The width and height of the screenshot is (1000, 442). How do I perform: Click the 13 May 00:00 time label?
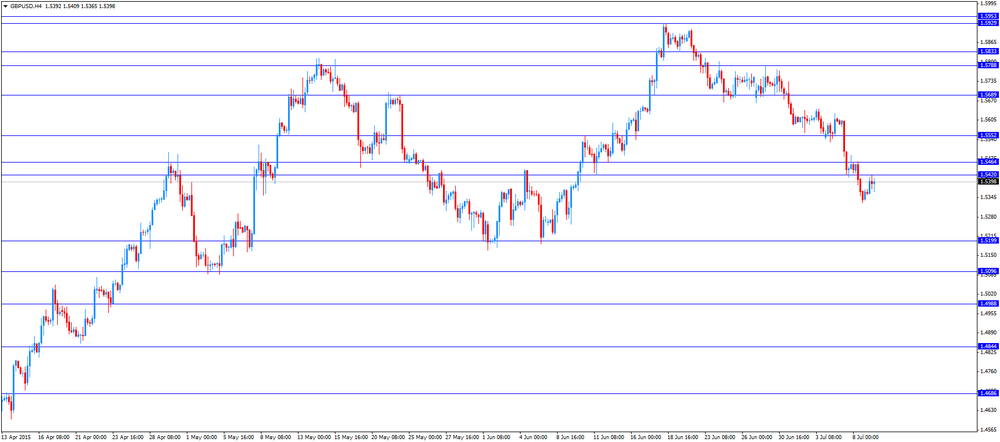(x=315, y=438)
